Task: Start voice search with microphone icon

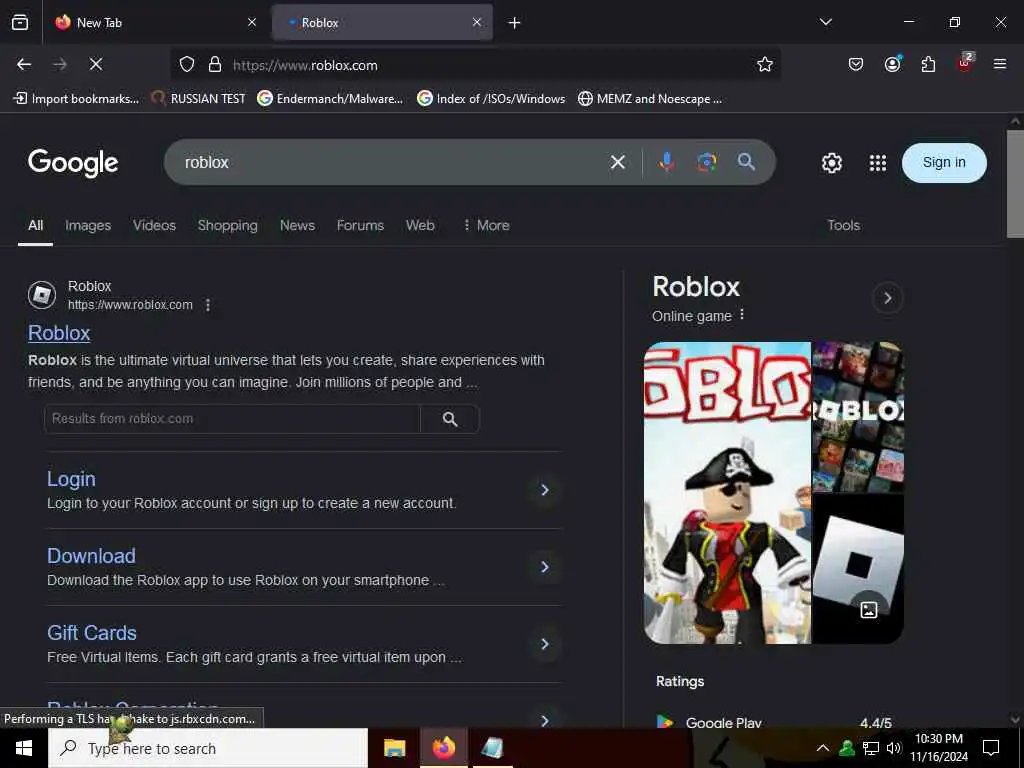Action: tap(666, 162)
